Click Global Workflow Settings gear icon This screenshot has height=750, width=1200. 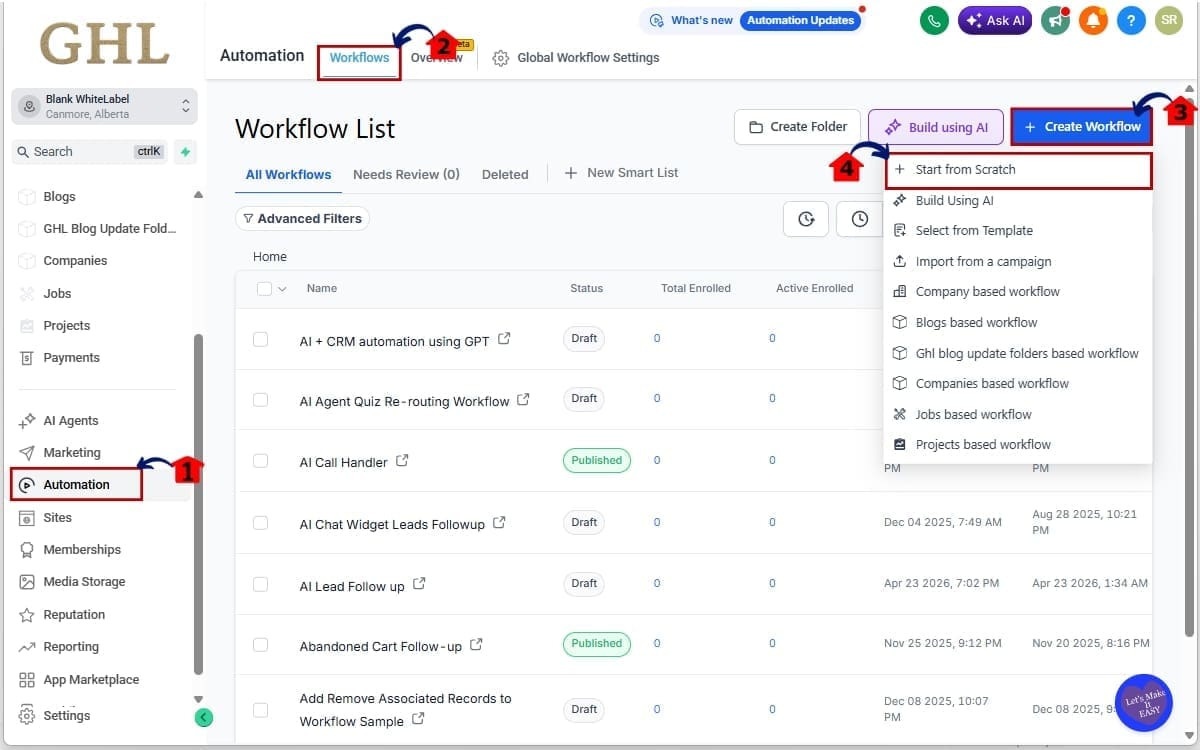click(501, 58)
